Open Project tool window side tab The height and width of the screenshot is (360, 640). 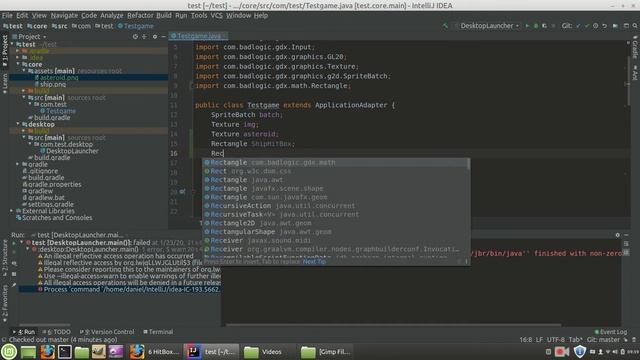pyautogui.click(x=4, y=51)
